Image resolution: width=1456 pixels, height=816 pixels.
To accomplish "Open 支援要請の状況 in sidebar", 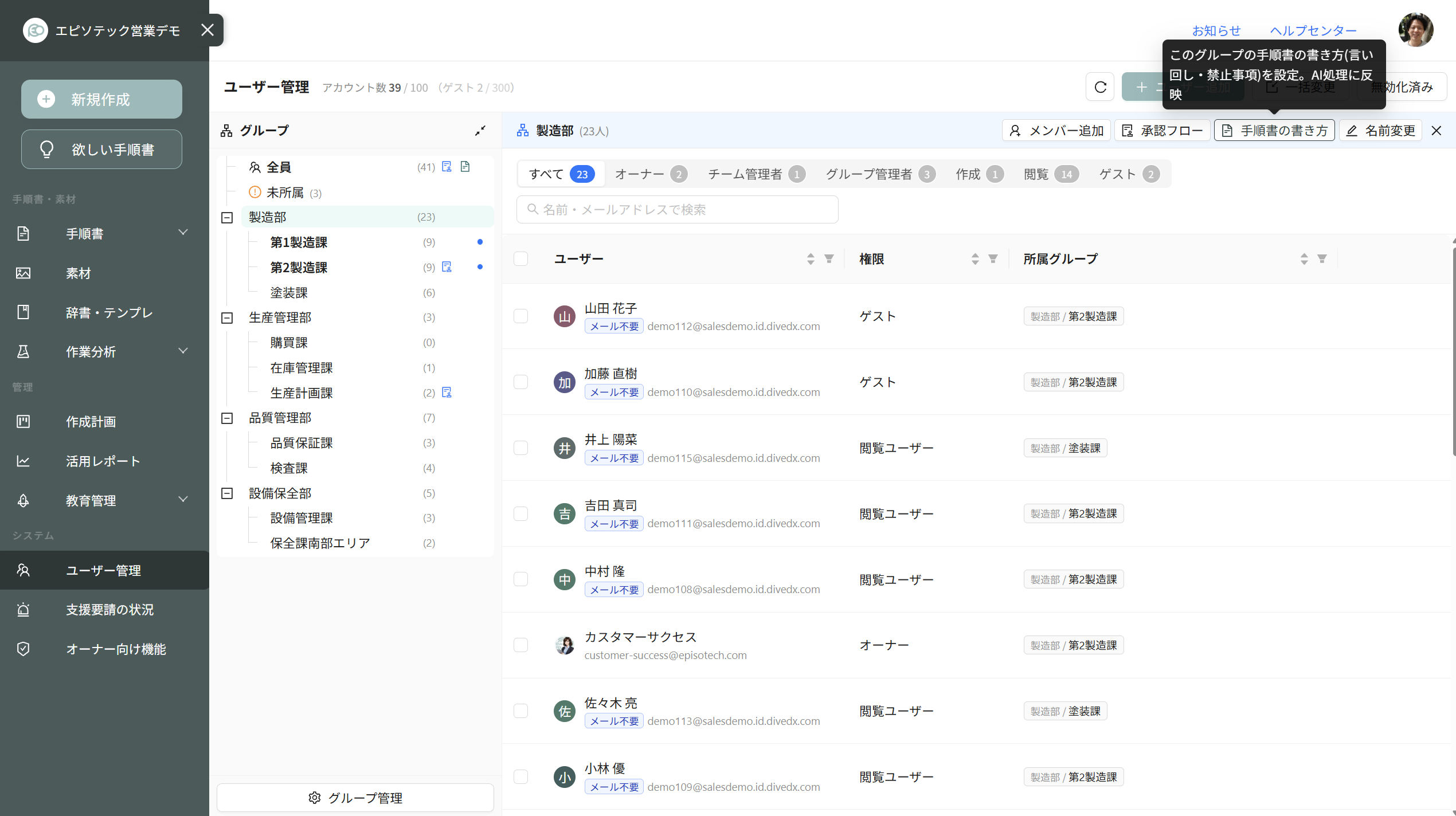I will tap(104, 610).
